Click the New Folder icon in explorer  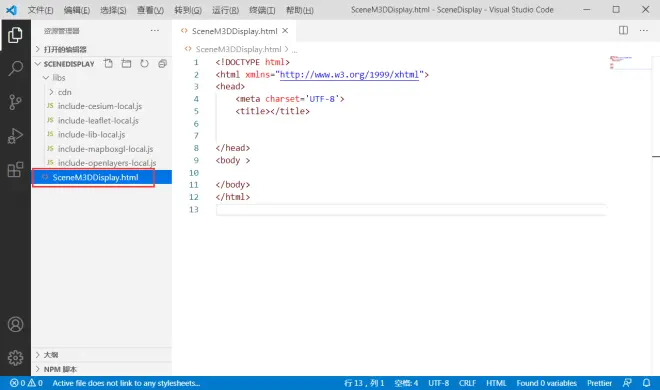click(126, 64)
